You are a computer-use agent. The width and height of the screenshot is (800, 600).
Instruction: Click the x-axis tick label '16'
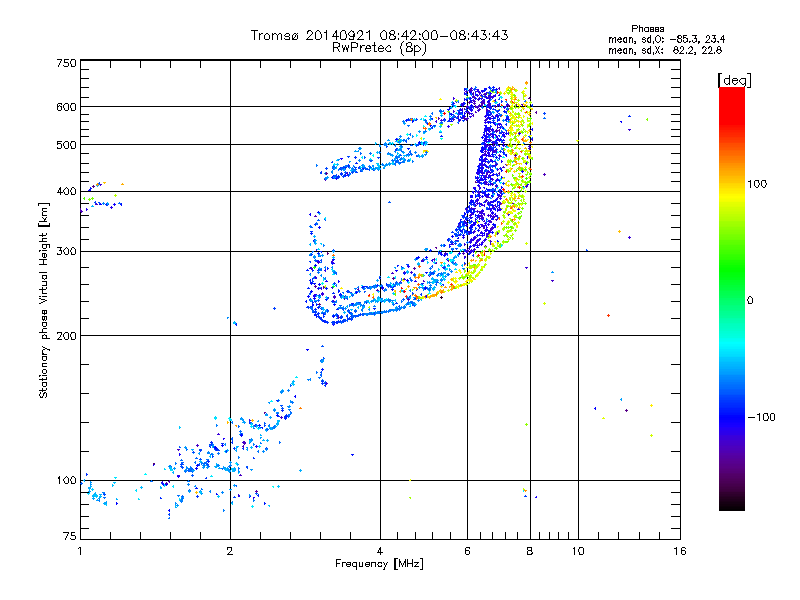(680, 551)
